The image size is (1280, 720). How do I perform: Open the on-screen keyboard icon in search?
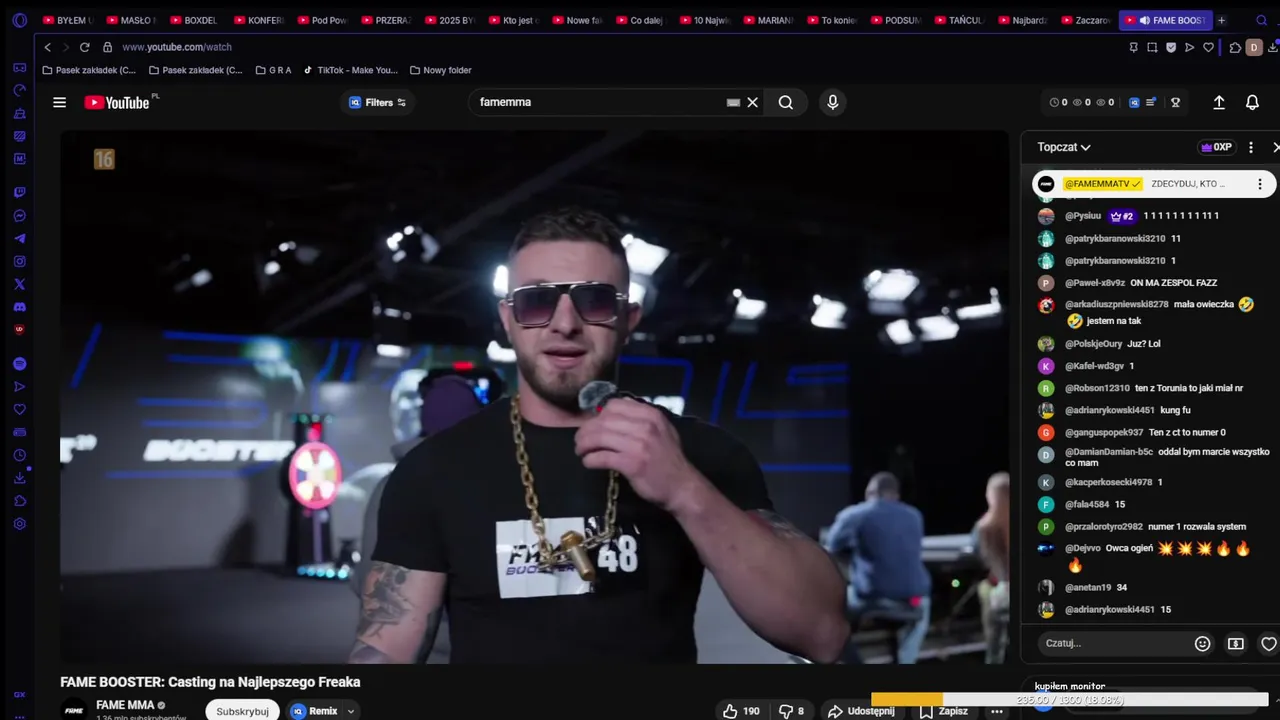coord(733,102)
